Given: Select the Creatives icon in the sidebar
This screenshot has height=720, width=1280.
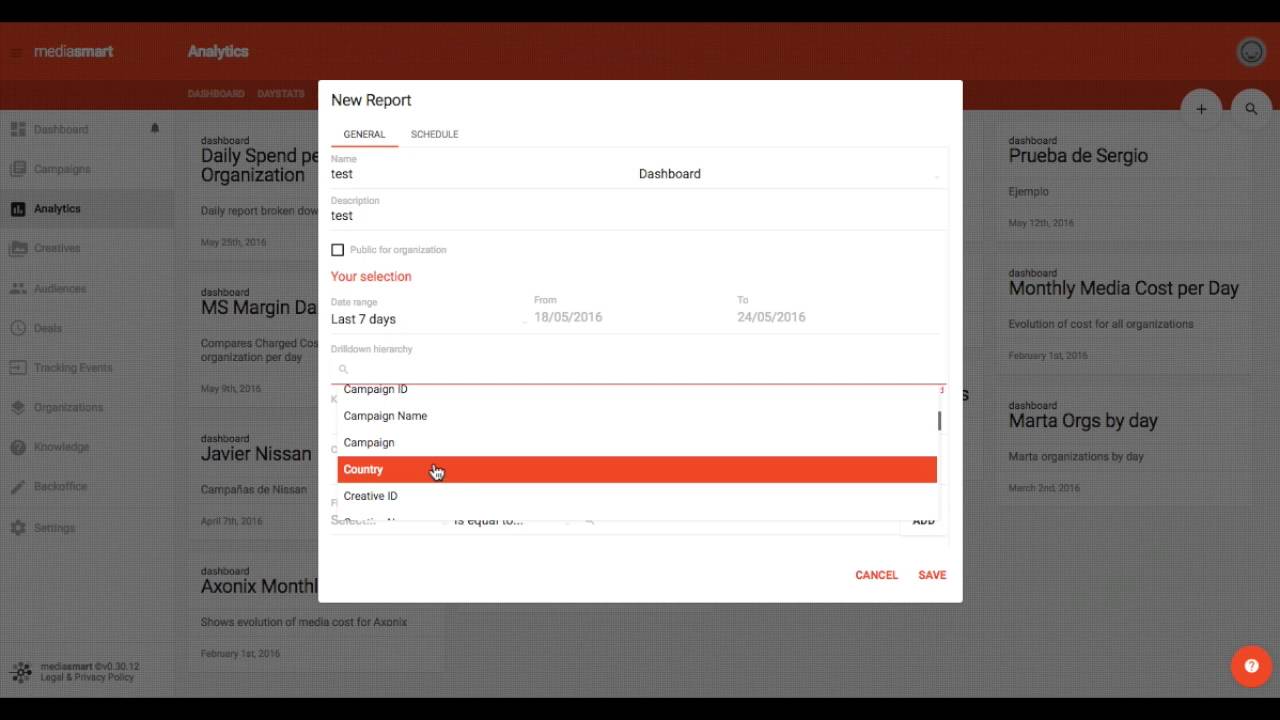Looking at the screenshot, I should [18, 248].
